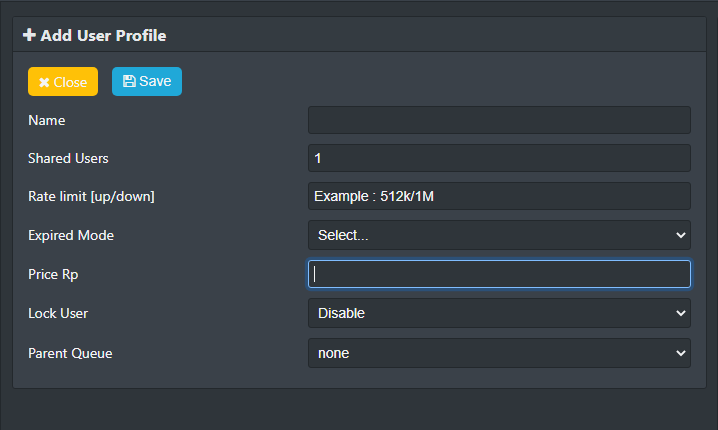Click the Price Rp input field

[499, 274]
